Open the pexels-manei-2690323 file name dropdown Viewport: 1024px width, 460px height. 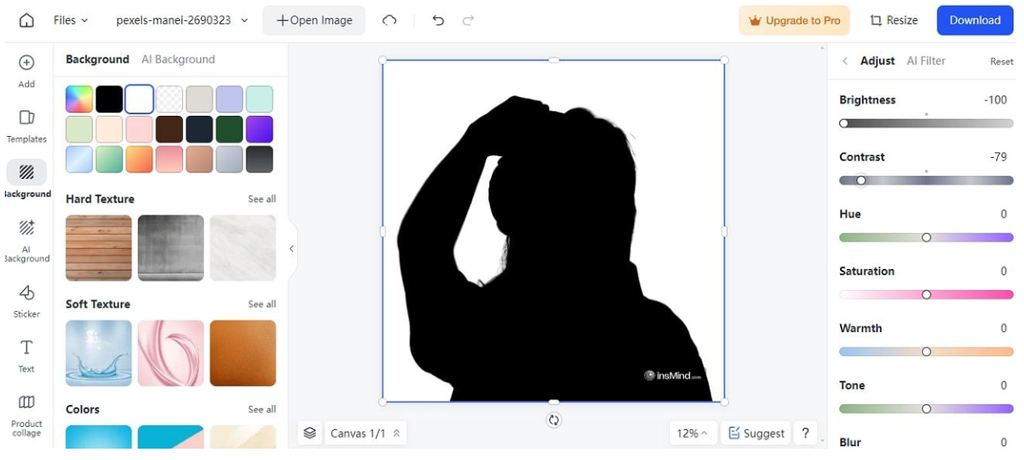click(182, 20)
